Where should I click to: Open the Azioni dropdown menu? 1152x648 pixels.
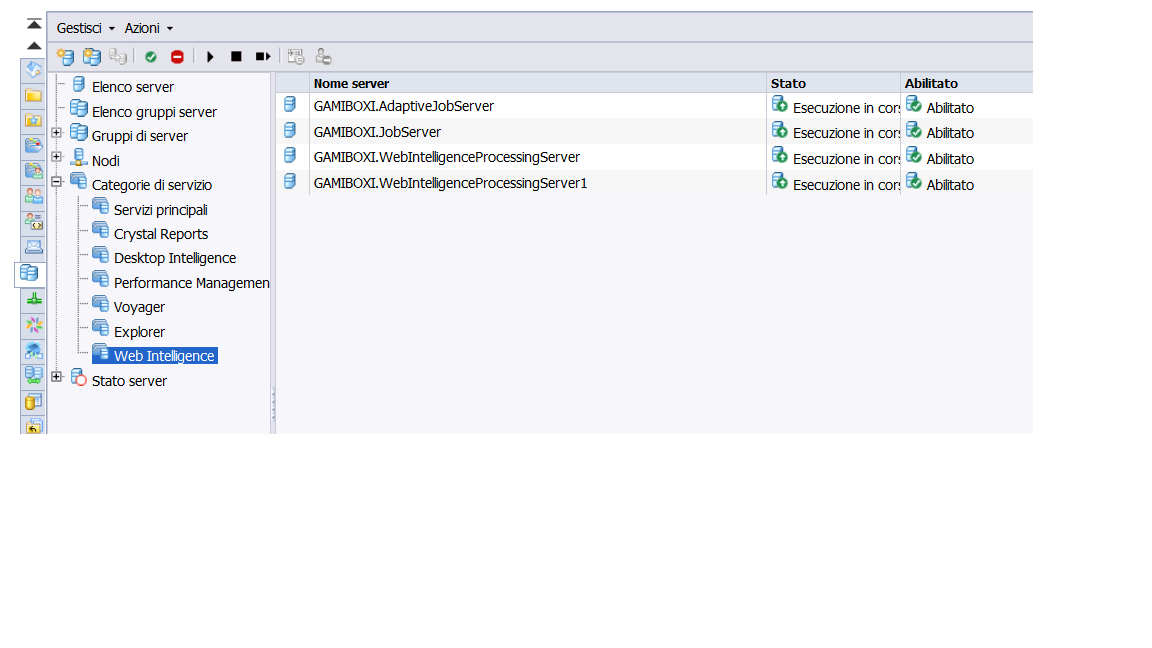[x=148, y=28]
